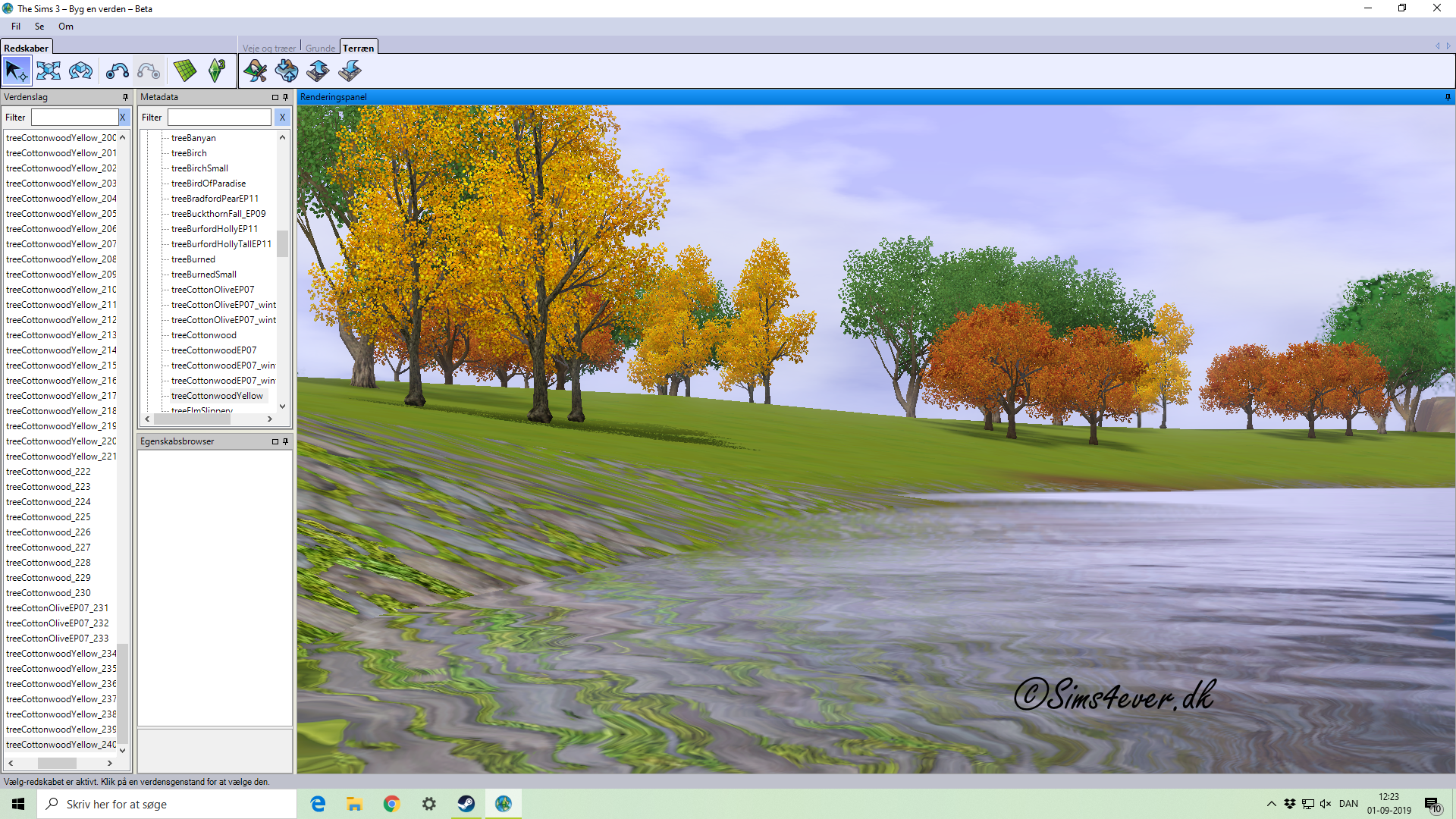Select treeCottonwoodYellow_221 layer item
The width and height of the screenshot is (1456, 819).
61,457
